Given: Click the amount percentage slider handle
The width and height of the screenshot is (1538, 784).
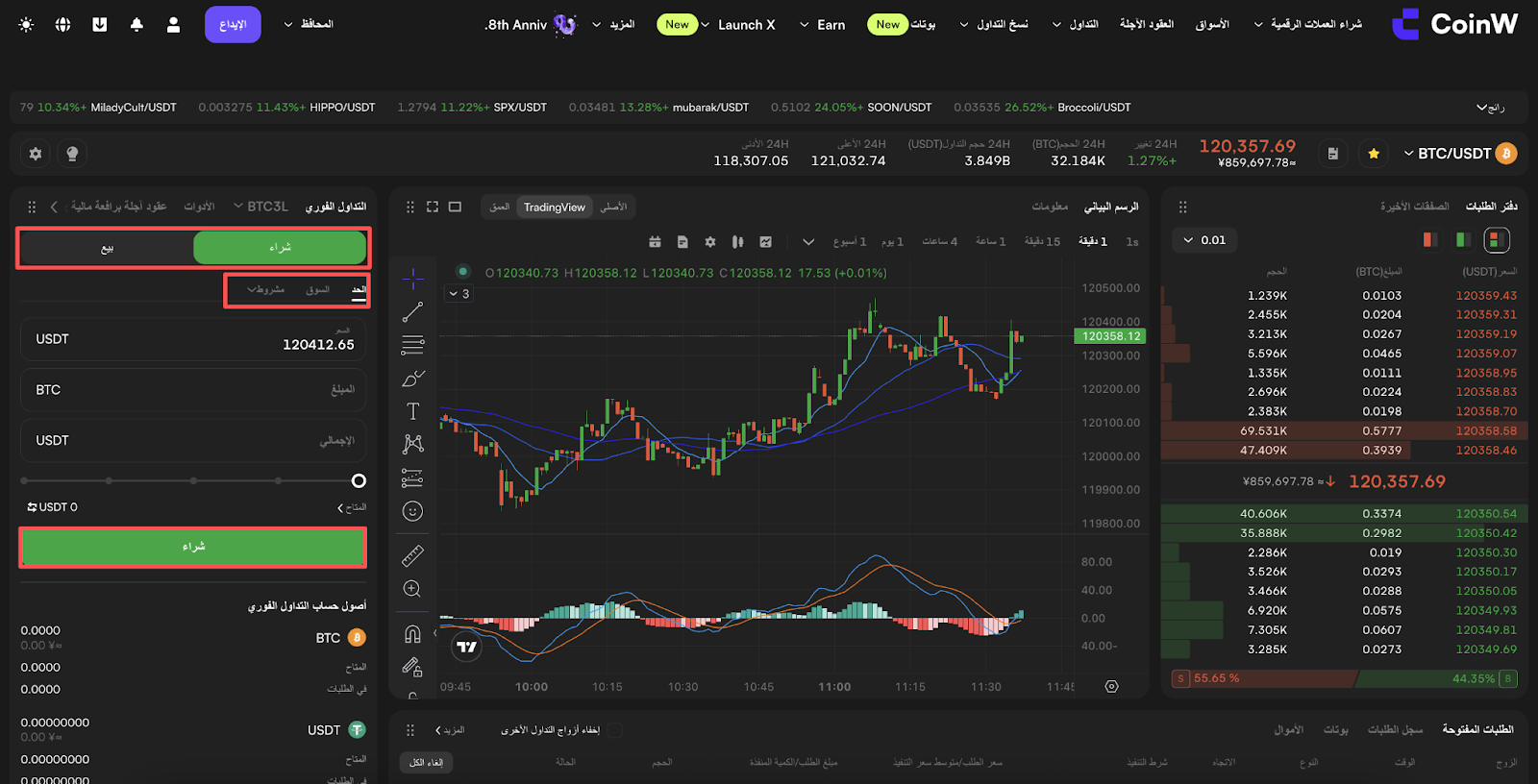Looking at the screenshot, I should [x=359, y=480].
